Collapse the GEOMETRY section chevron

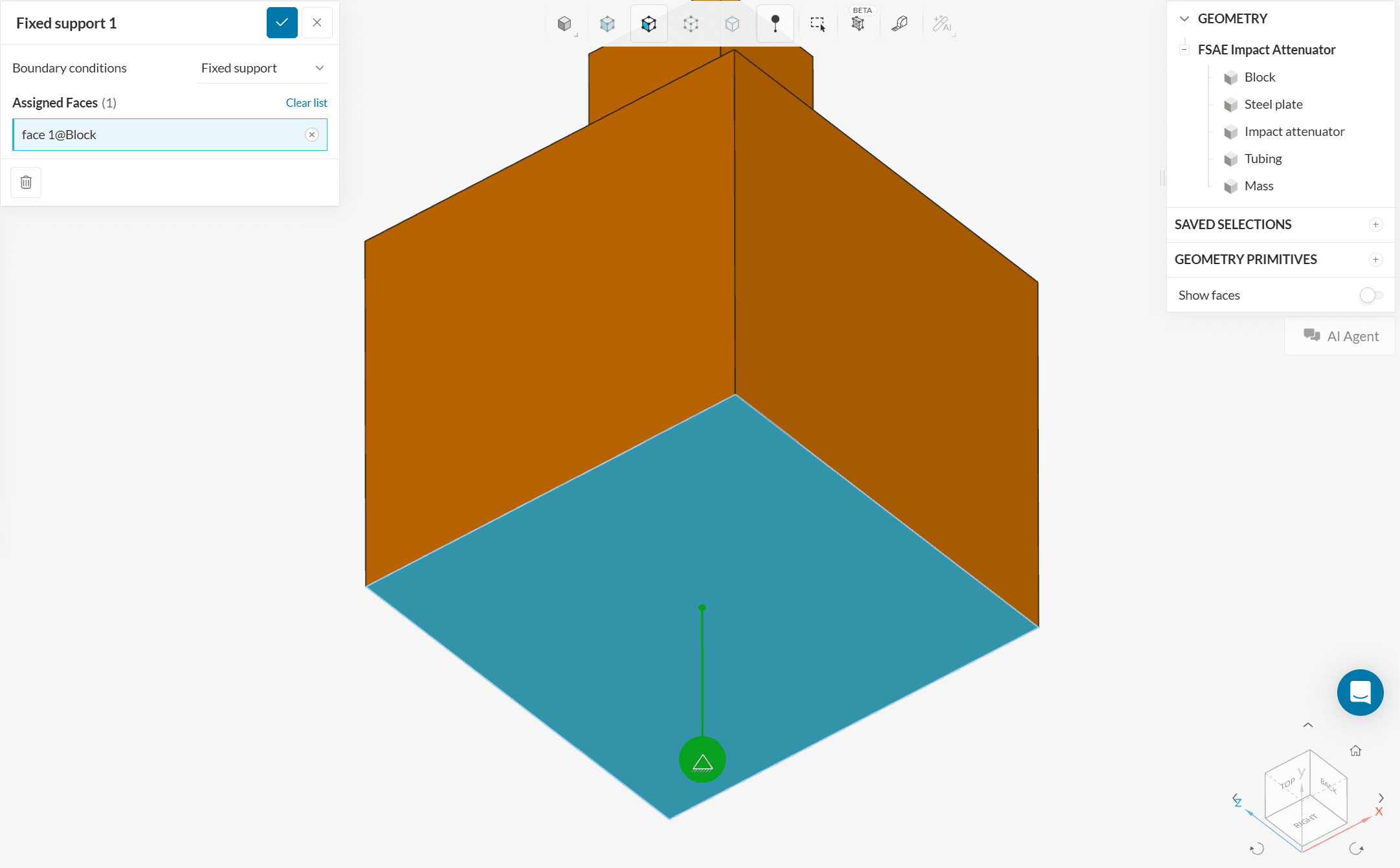[x=1184, y=19]
